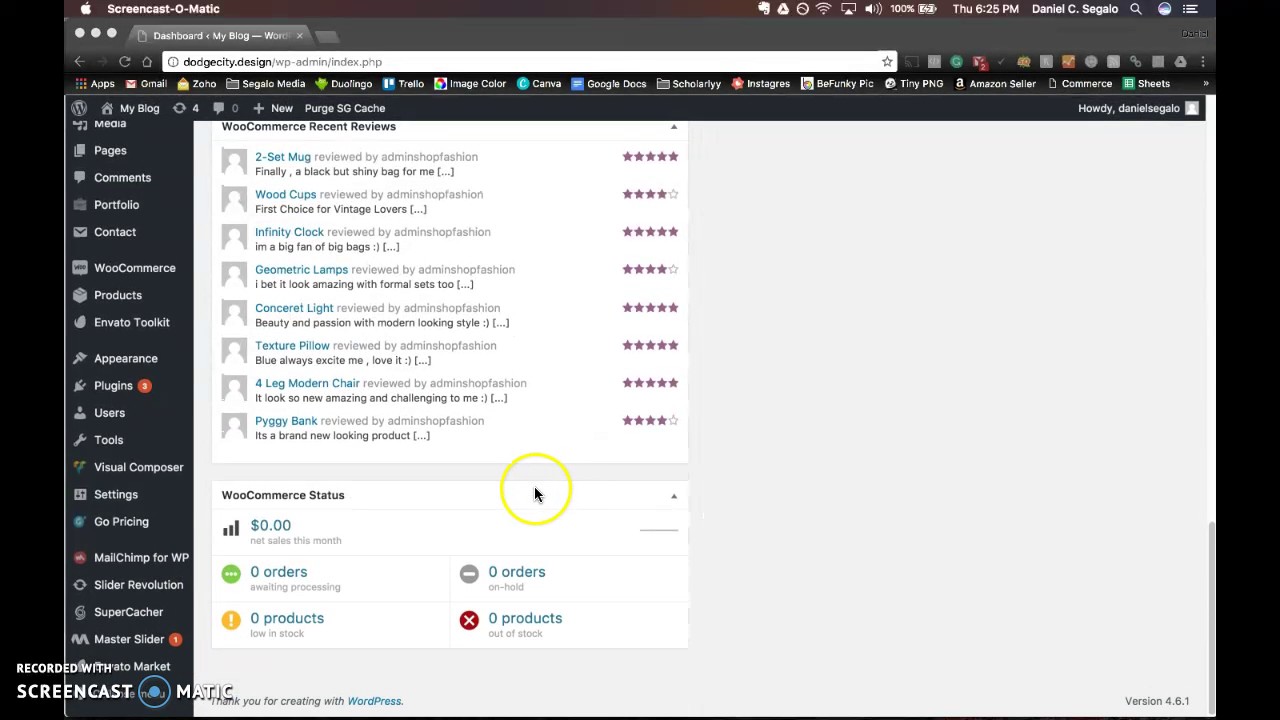Open Products in the sidebar
Screen dimensions: 1280x720
(x=118, y=295)
